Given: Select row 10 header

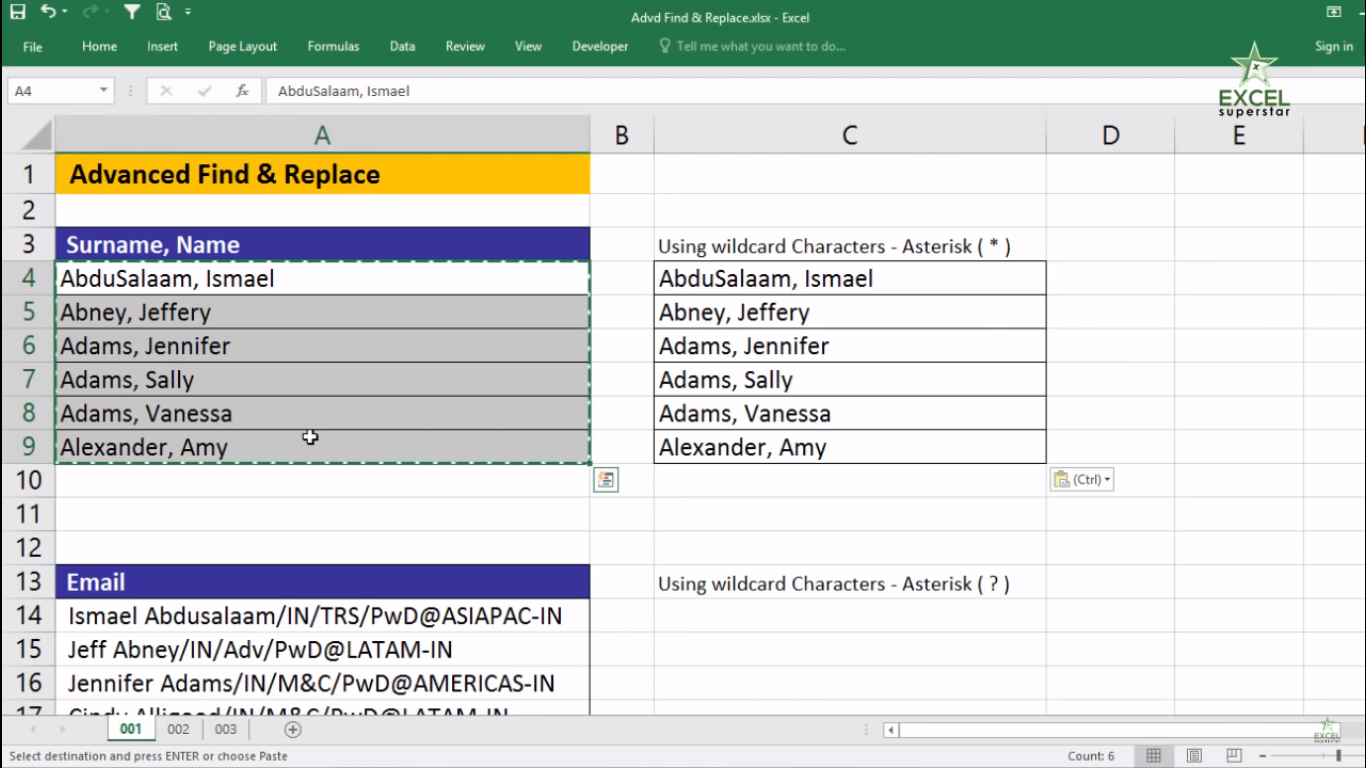Looking at the screenshot, I should tap(28, 480).
